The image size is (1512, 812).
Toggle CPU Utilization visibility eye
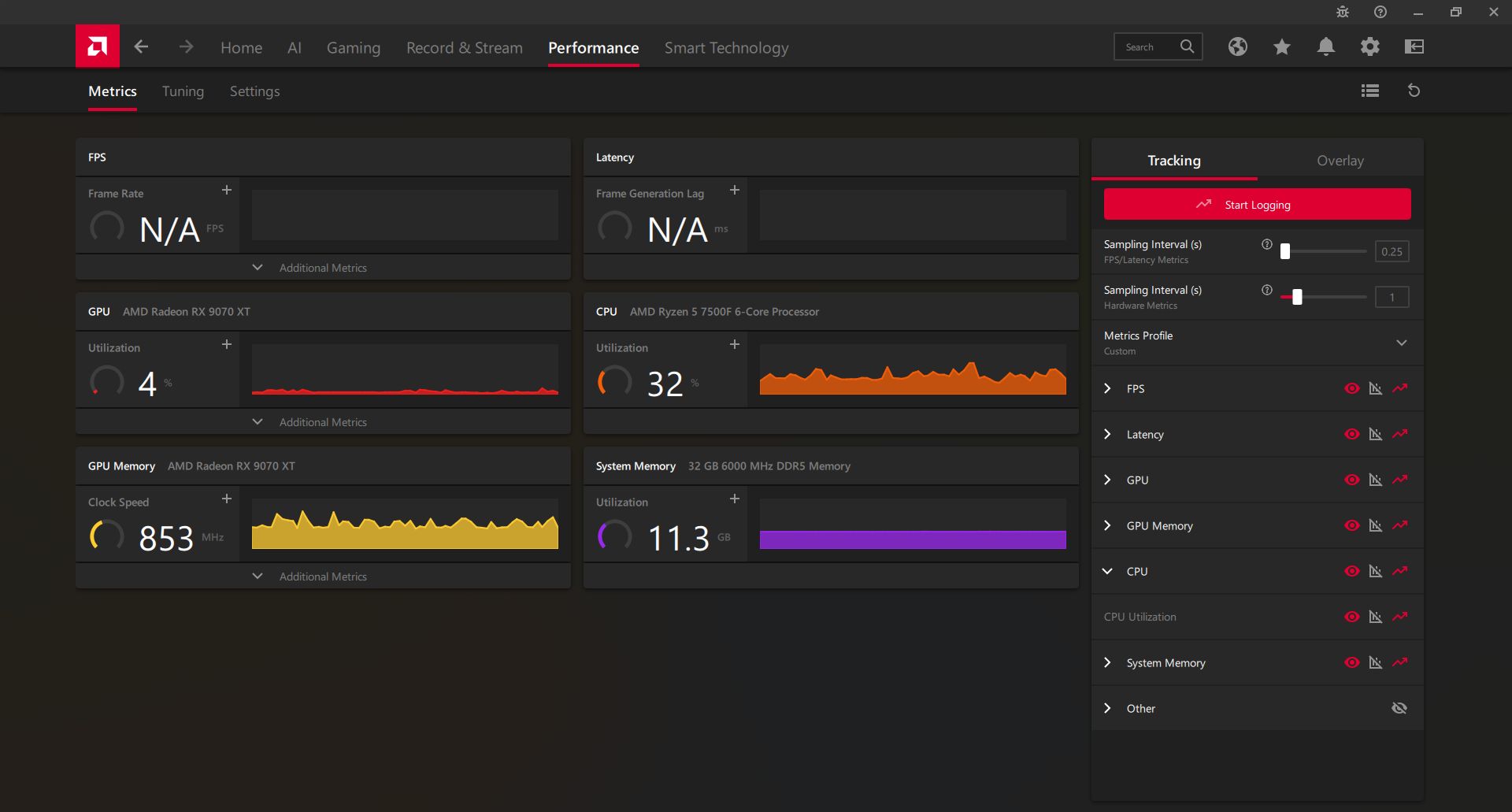click(x=1352, y=617)
